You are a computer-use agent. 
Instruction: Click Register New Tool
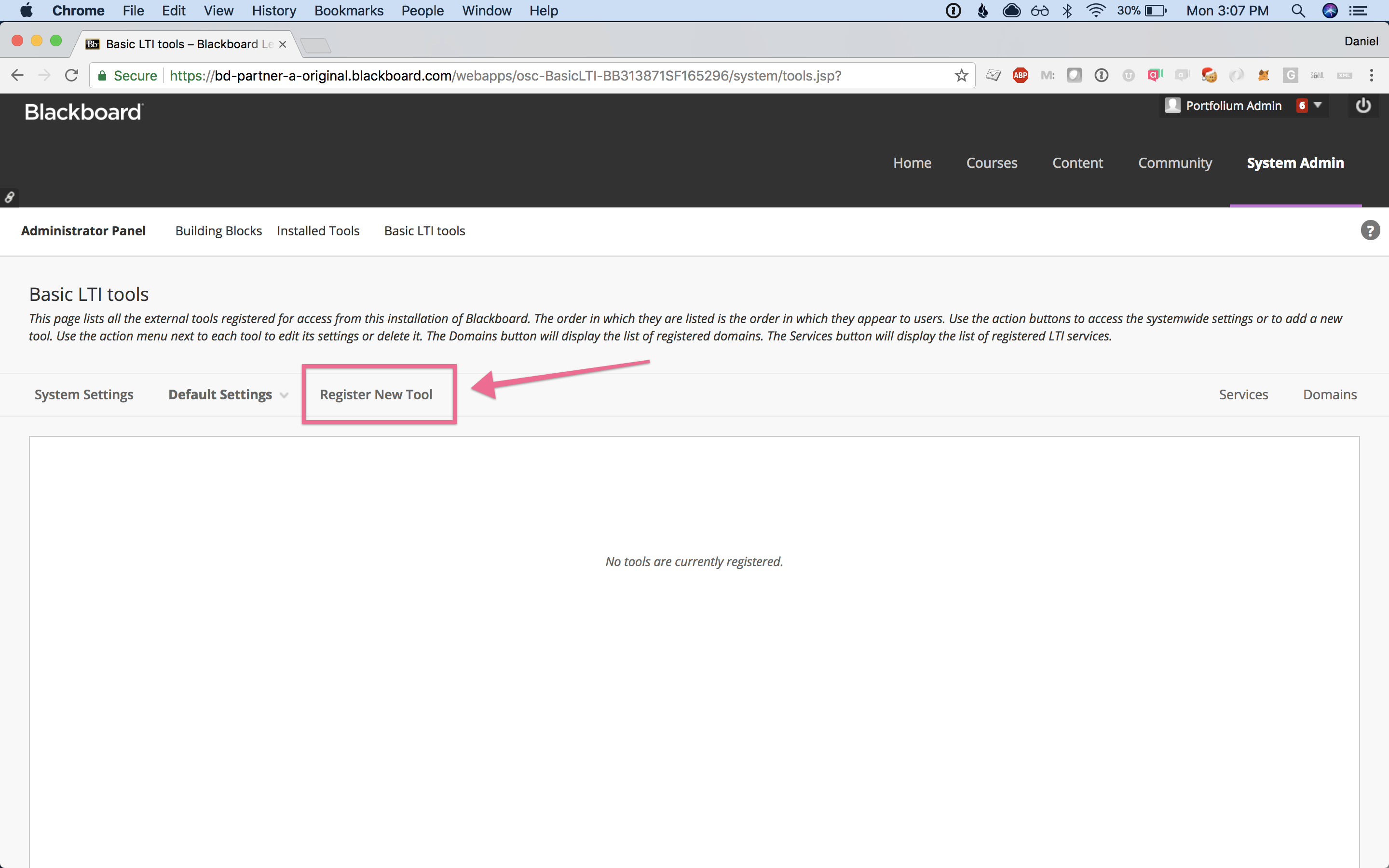click(x=376, y=394)
